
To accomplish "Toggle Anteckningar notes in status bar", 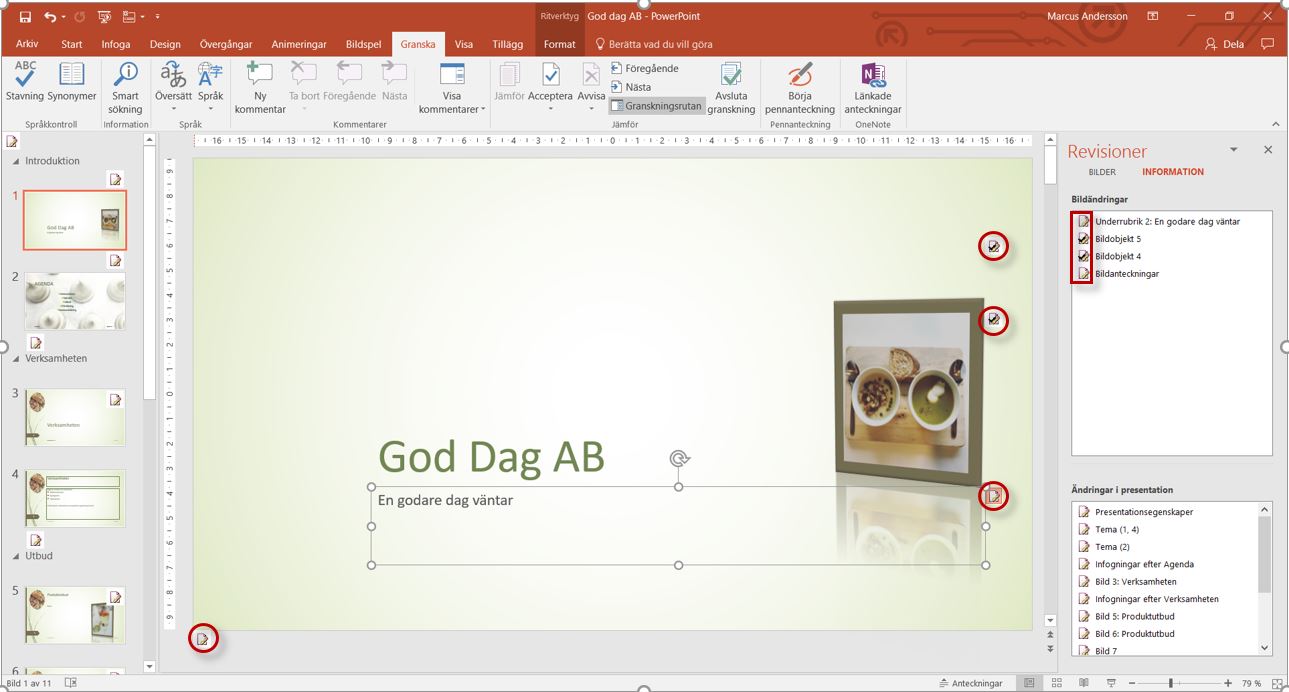I will (x=971, y=683).
